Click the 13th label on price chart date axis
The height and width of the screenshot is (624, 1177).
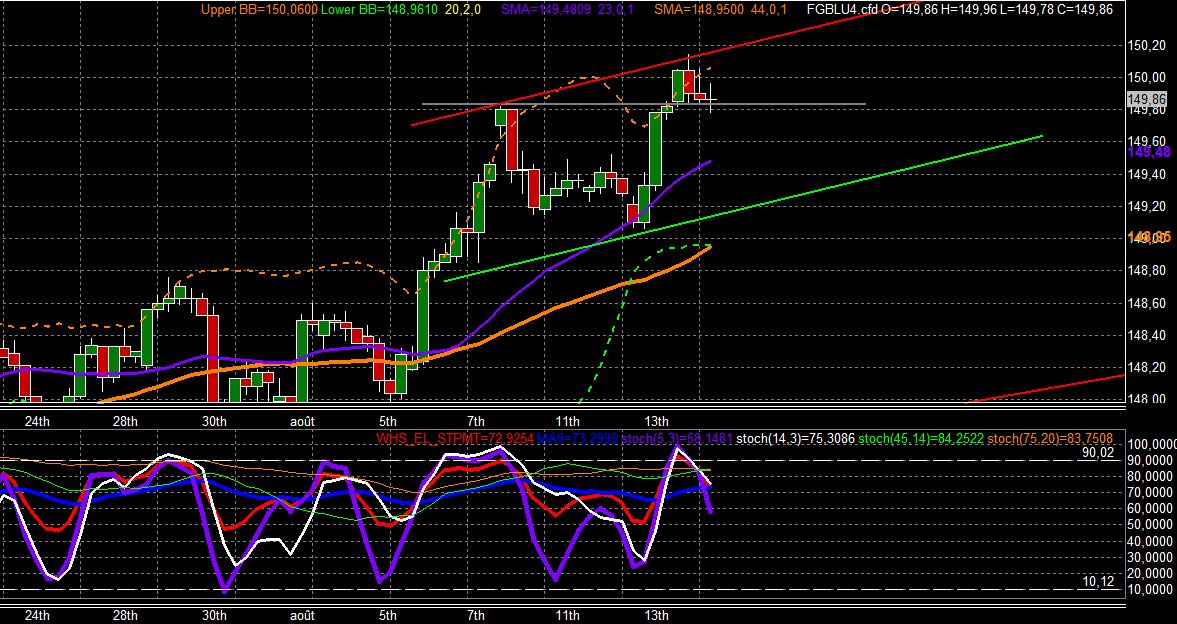656,420
